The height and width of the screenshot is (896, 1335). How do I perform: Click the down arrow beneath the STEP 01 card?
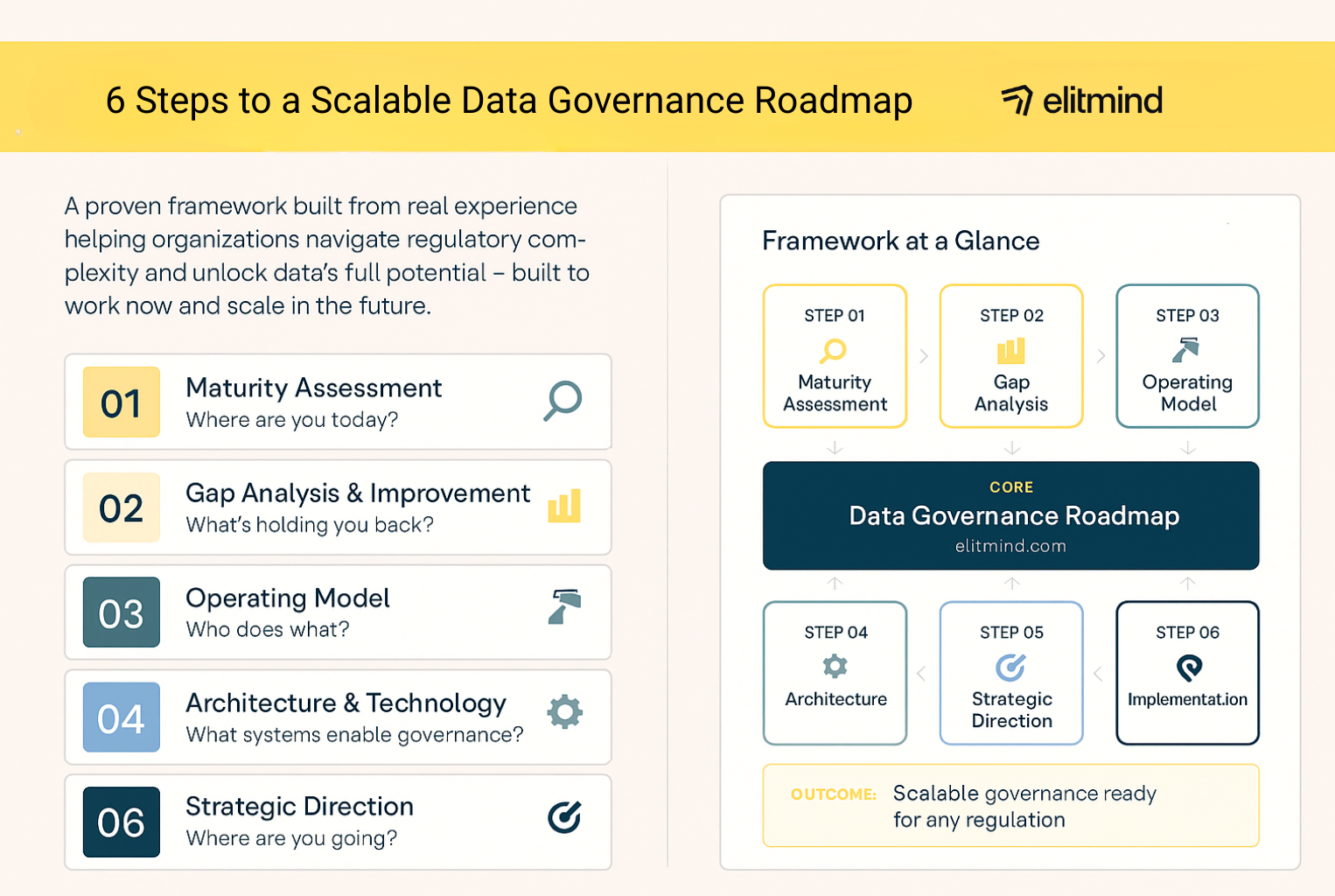coord(835,448)
